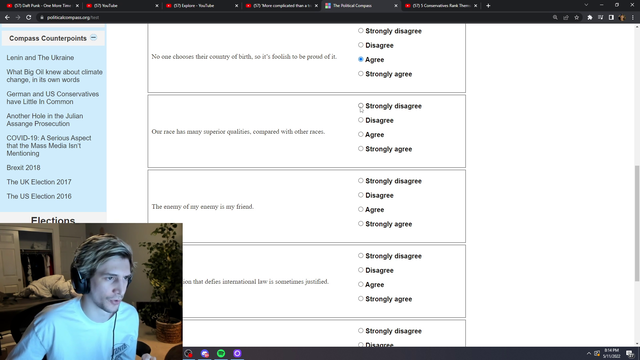
Task: Click the share page icon
Action: click(566, 18)
